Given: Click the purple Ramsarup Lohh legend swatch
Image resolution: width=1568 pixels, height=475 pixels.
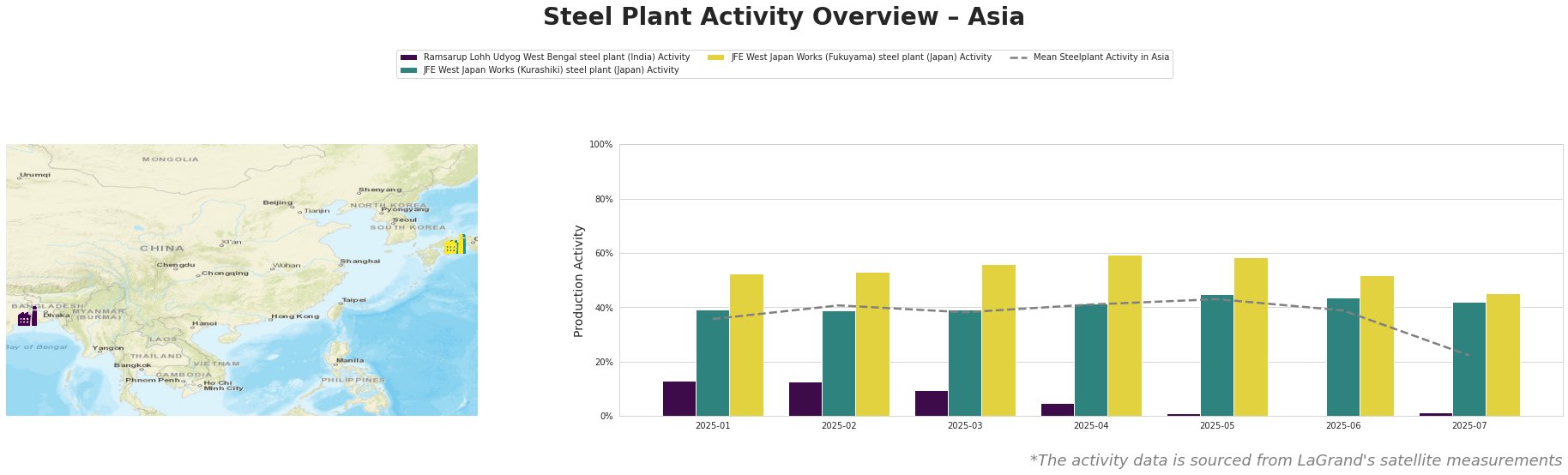Looking at the screenshot, I should point(409,57).
